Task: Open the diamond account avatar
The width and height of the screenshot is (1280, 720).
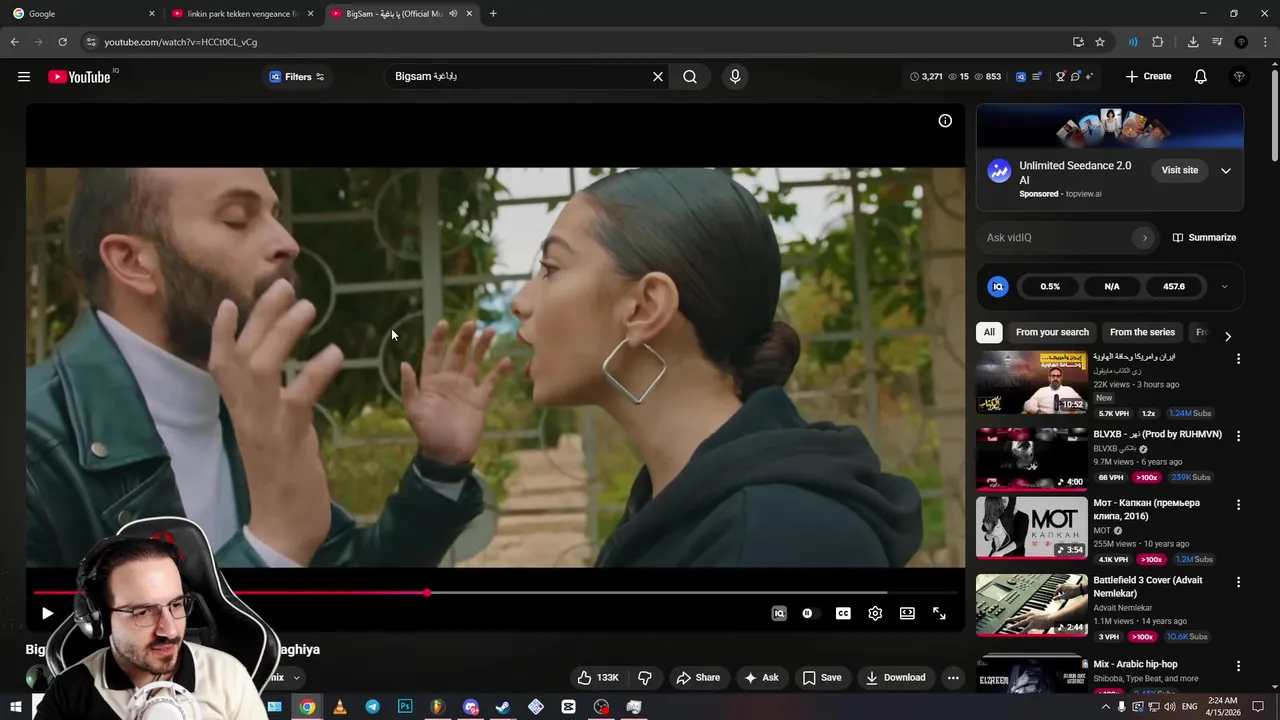Action: pyautogui.click(x=1240, y=77)
